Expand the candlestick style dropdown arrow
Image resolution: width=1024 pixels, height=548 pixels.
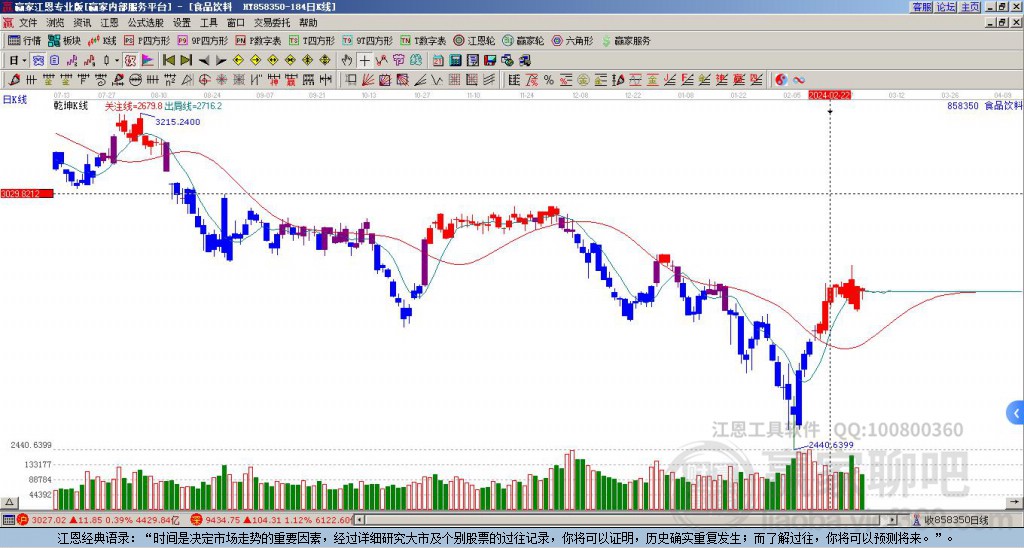[117, 60]
